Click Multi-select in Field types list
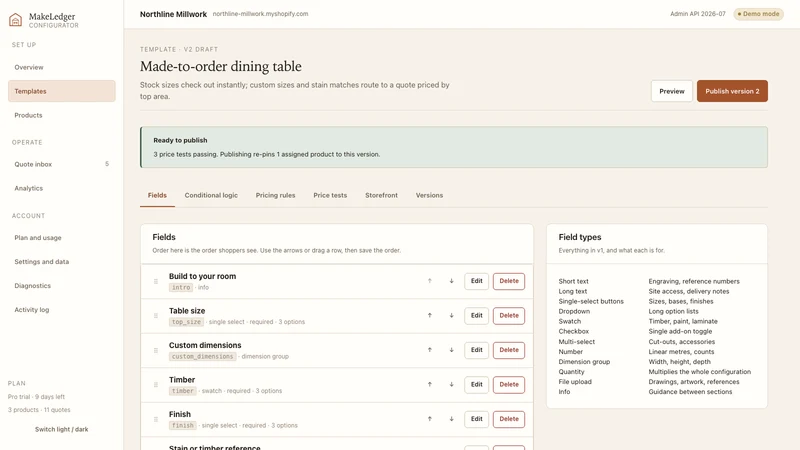The width and height of the screenshot is (800, 450). [577, 342]
